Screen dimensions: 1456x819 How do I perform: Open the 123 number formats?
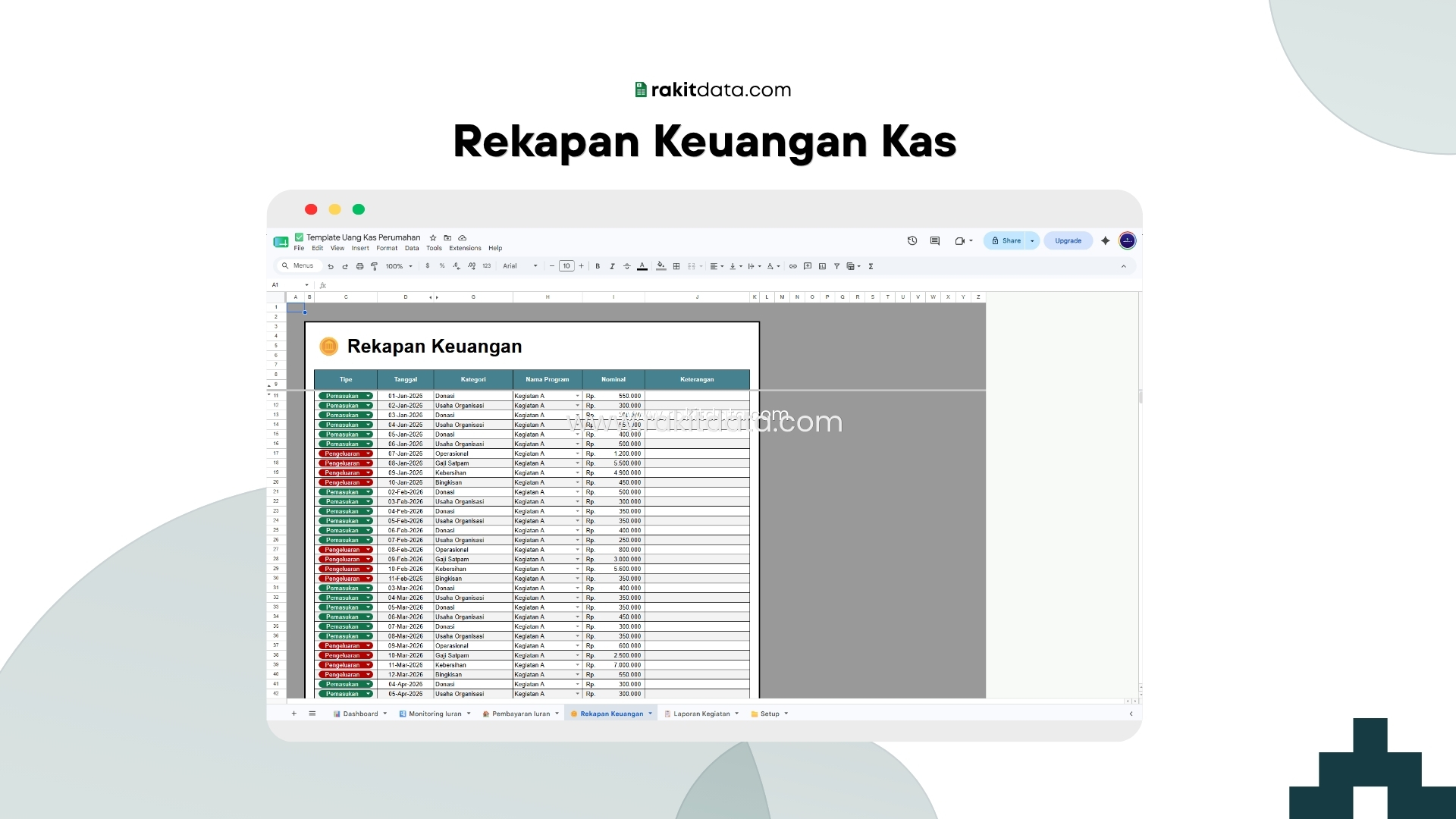(487, 266)
